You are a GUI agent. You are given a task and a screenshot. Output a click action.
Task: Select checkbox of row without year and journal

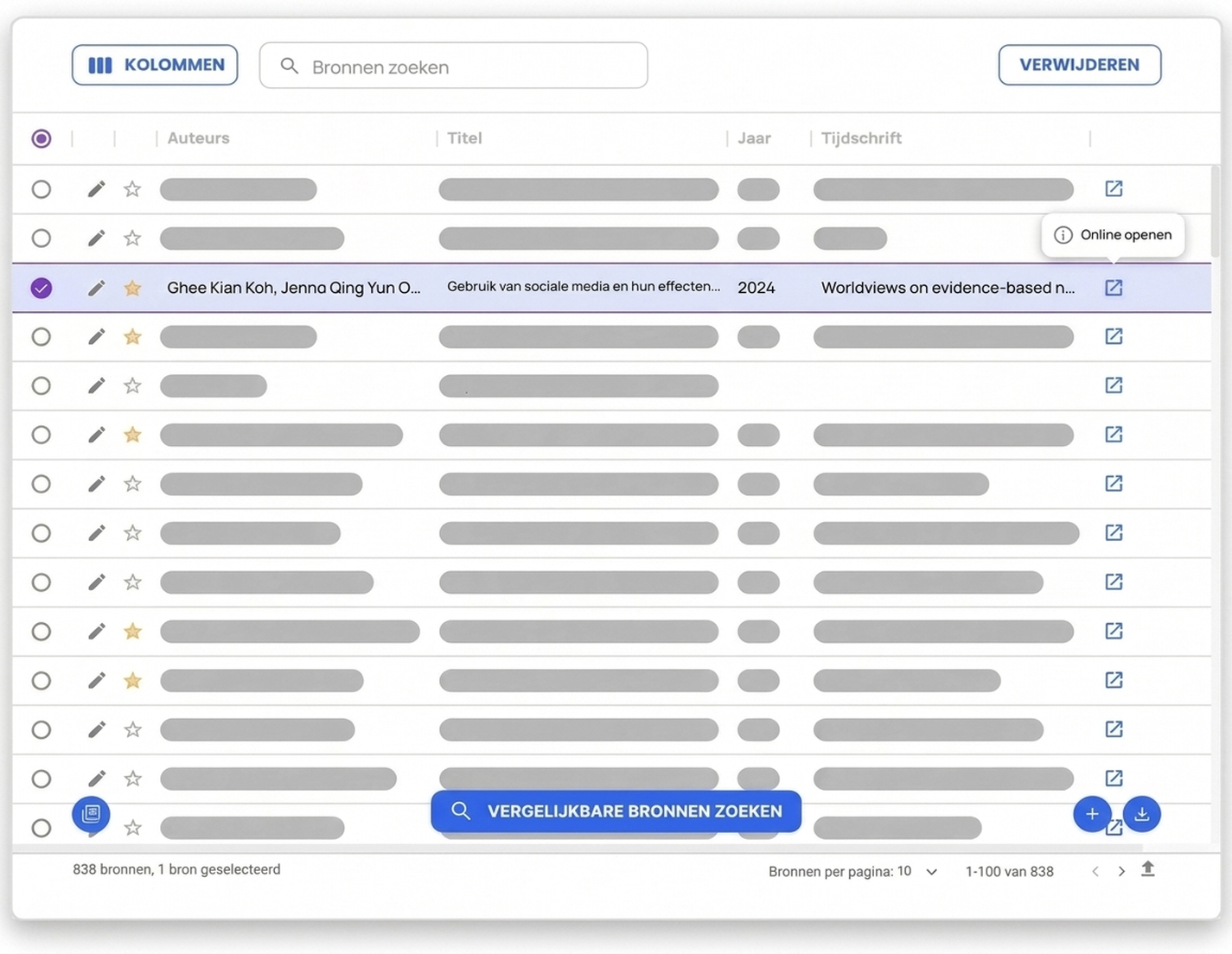(41, 385)
